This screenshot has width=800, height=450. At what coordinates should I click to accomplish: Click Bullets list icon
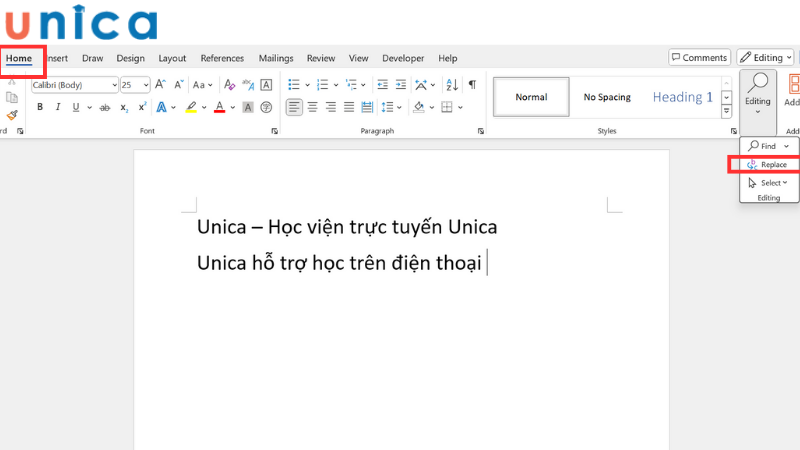(294, 85)
